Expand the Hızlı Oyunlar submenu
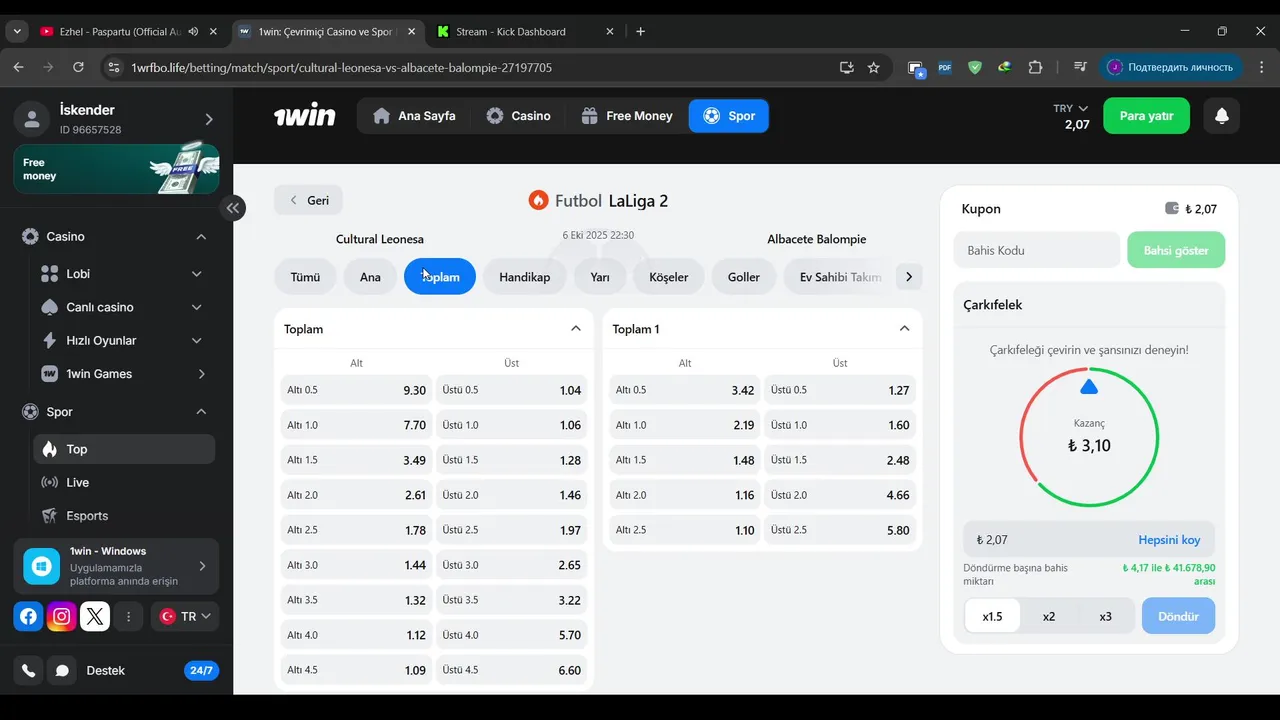This screenshot has height=720, width=1280. pyautogui.click(x=196, y=340)
